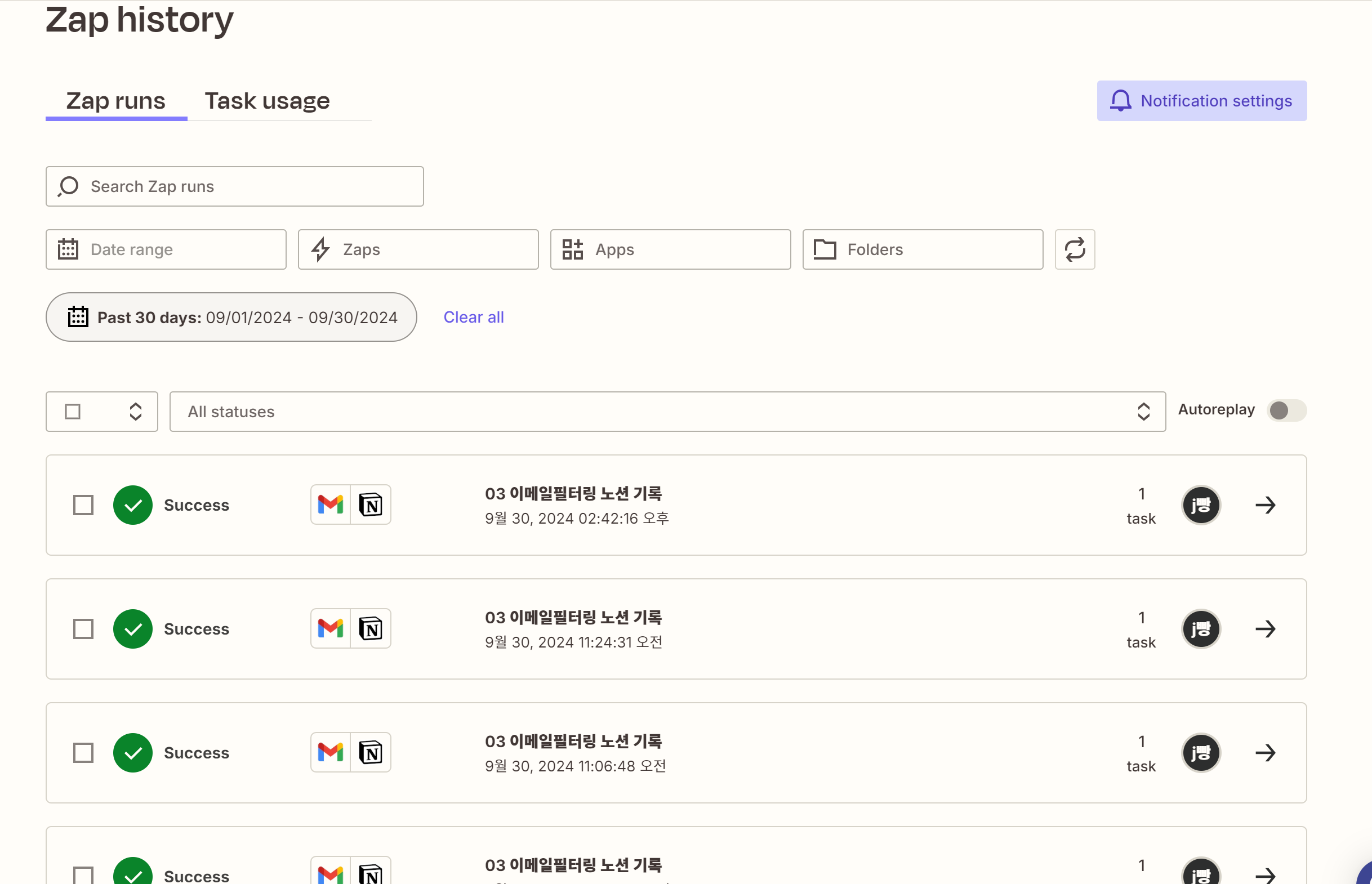The image size is (1372, 884).
Task: Open run details arrow for 11:06:48 run
Action: pyautogui.click(x=1264, y=753)
